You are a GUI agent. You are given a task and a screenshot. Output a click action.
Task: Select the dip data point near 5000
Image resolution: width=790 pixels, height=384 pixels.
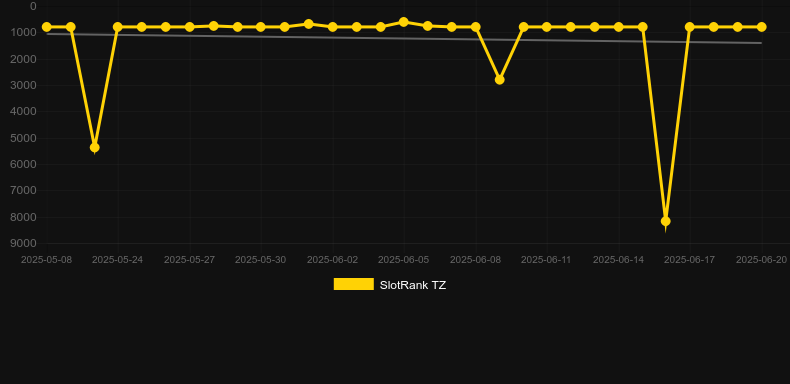(94, 148)
